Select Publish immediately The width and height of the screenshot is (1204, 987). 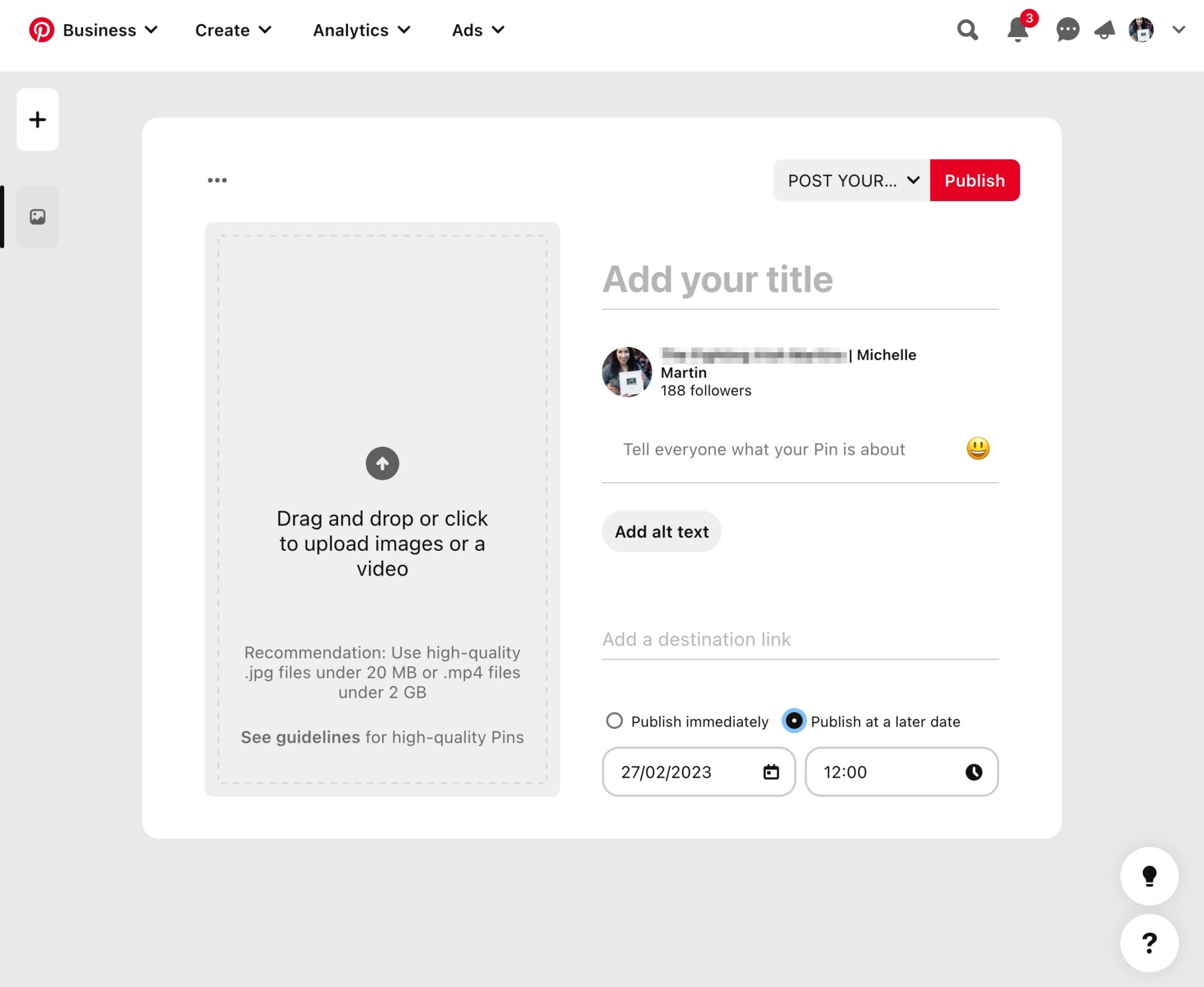(614, 721)
